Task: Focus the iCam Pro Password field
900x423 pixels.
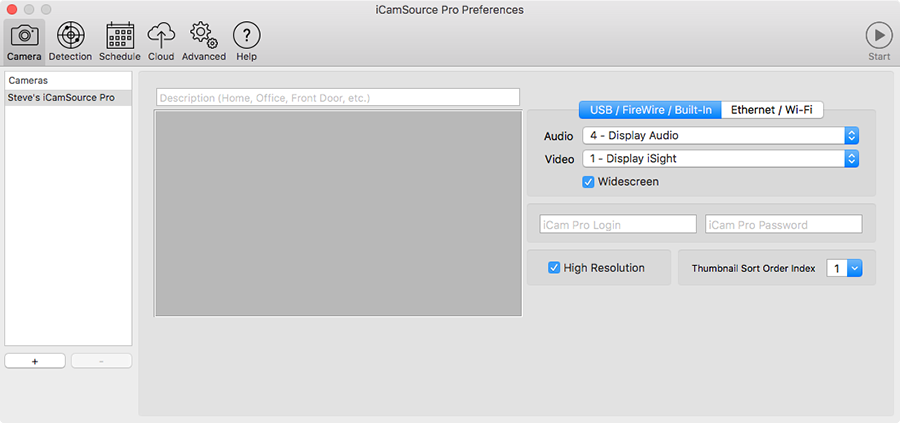Action: 783,224
